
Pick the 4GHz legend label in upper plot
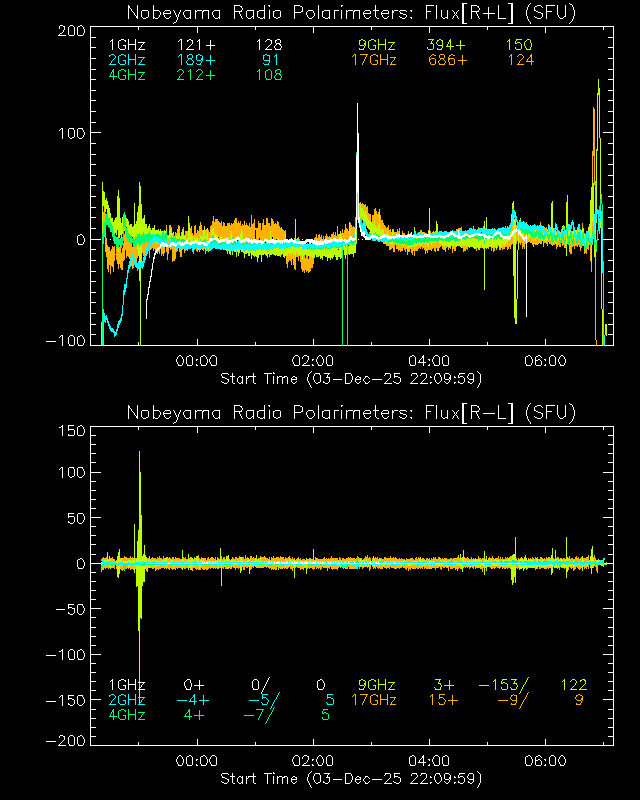127,75
